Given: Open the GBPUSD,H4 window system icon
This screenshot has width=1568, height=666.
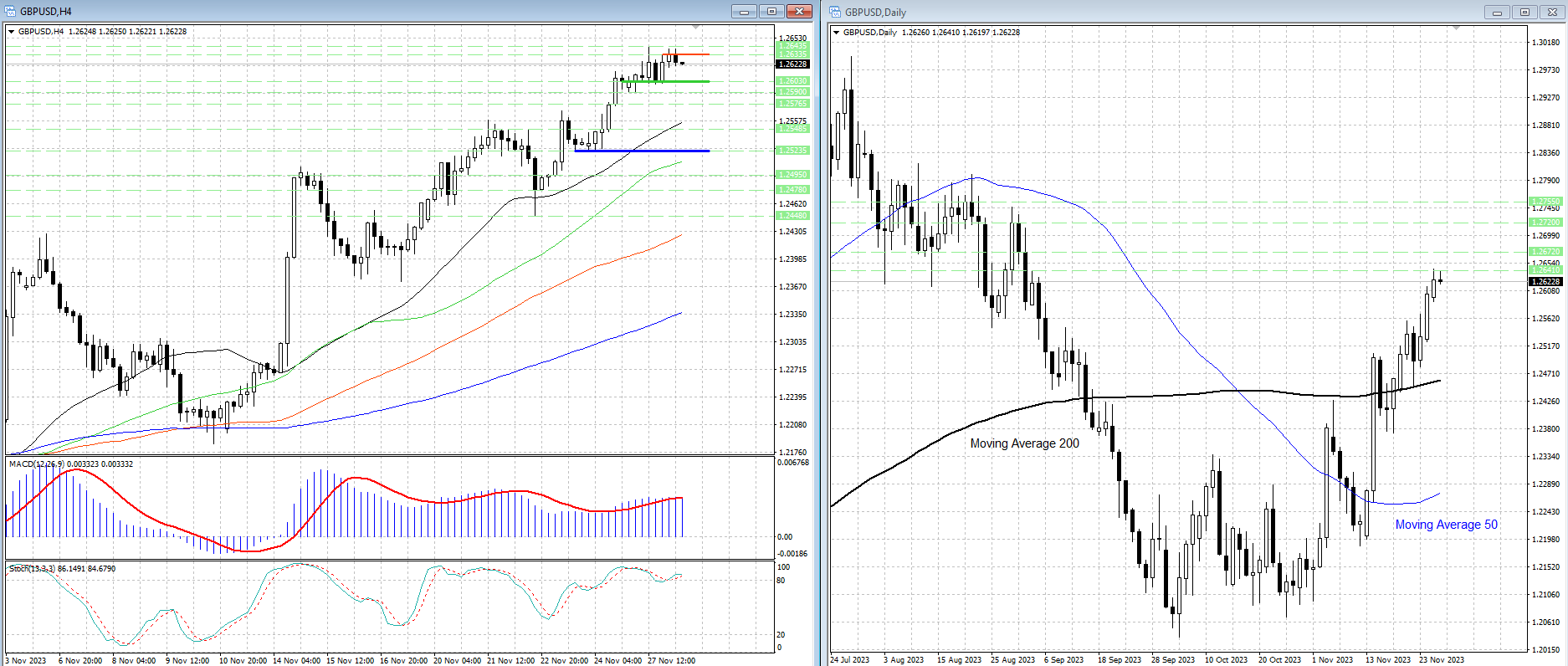Looking at the screenshot, I should [x=10, y=11].
